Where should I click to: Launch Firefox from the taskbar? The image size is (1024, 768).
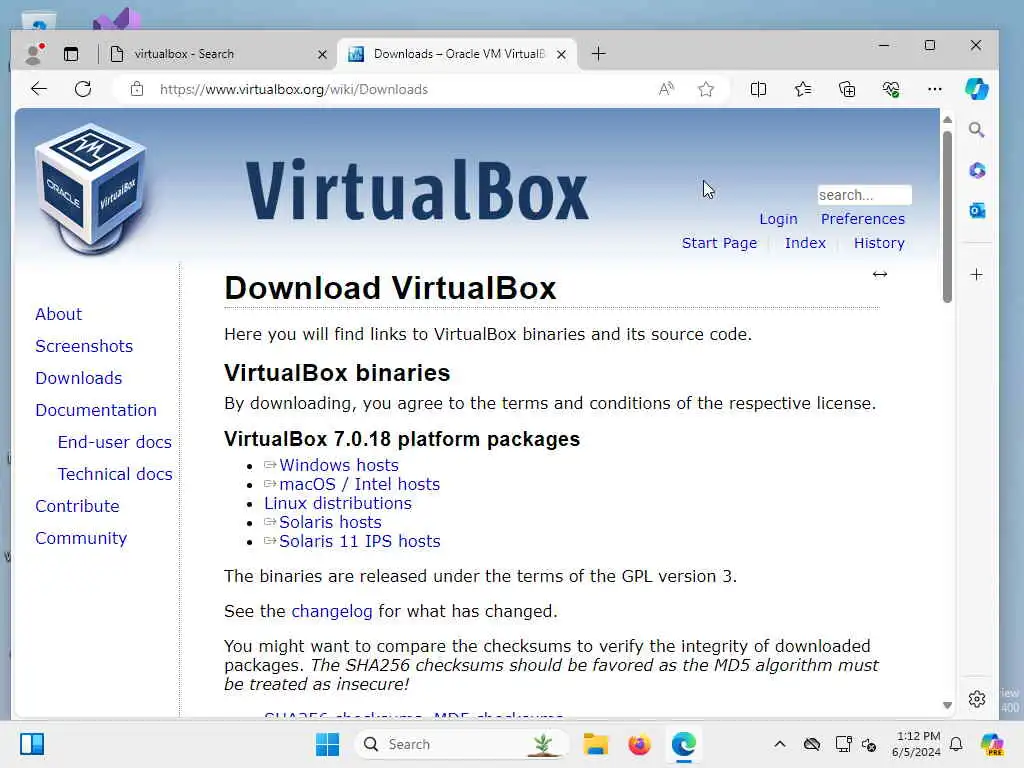(x=639, y=744)
